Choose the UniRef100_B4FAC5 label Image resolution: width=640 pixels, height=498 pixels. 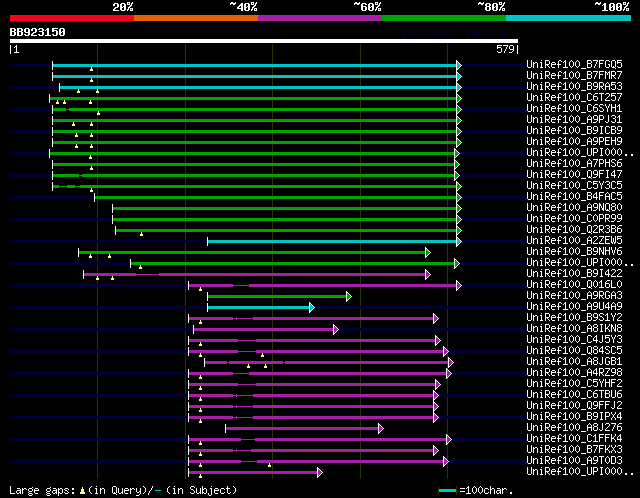pyautogui.click(x=574, y=197)
